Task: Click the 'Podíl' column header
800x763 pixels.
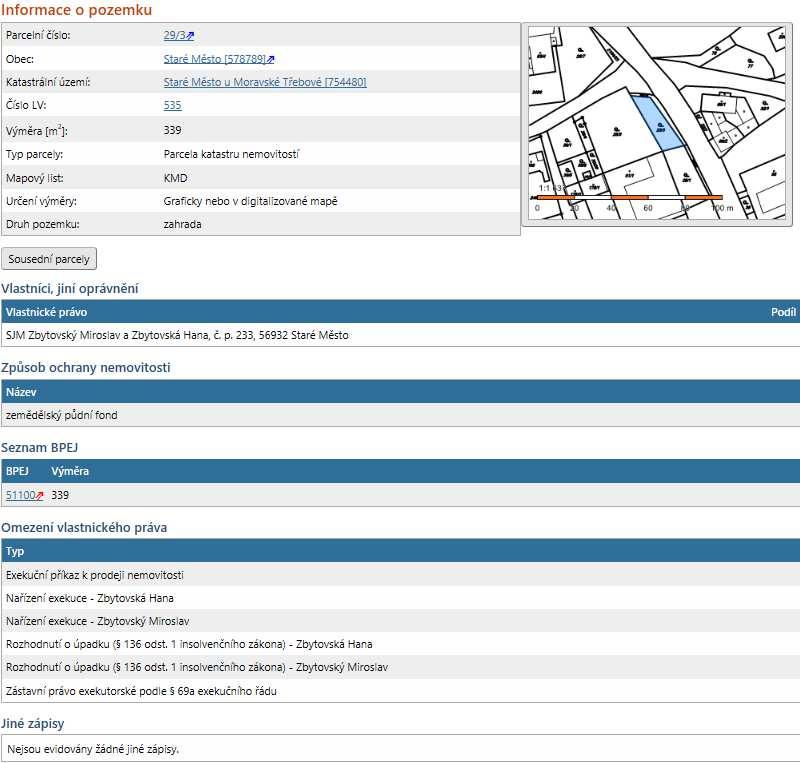Action: pos(784,312)
